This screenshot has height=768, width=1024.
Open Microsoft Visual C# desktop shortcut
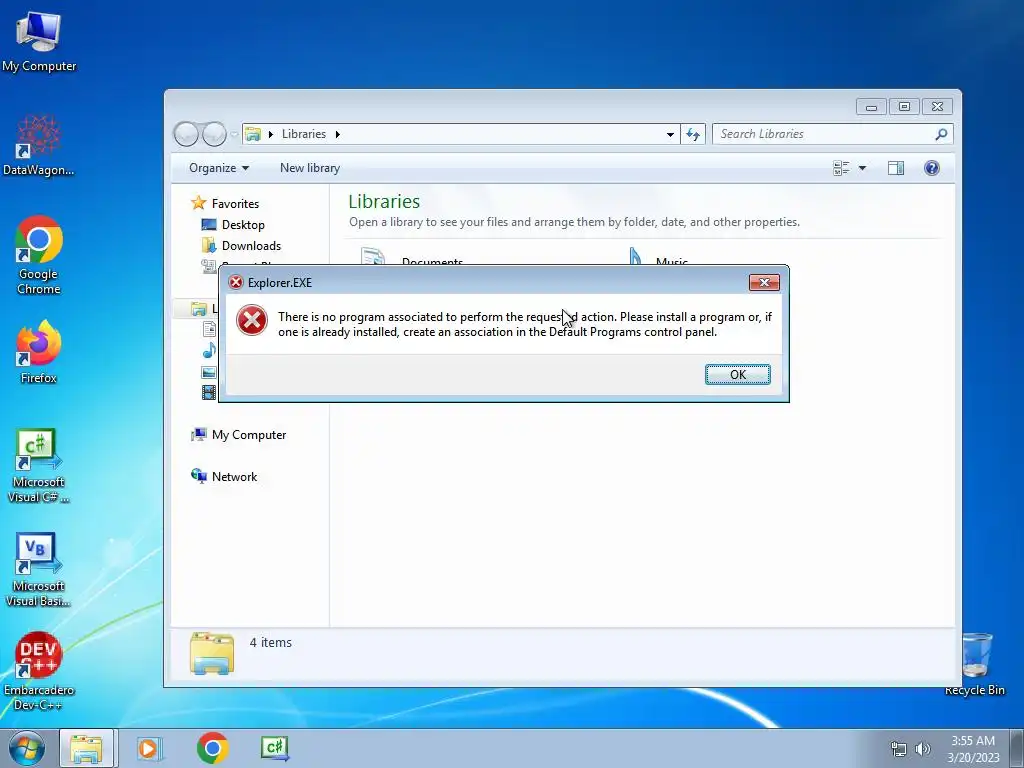pyautogui.click(x=39, y=466)
